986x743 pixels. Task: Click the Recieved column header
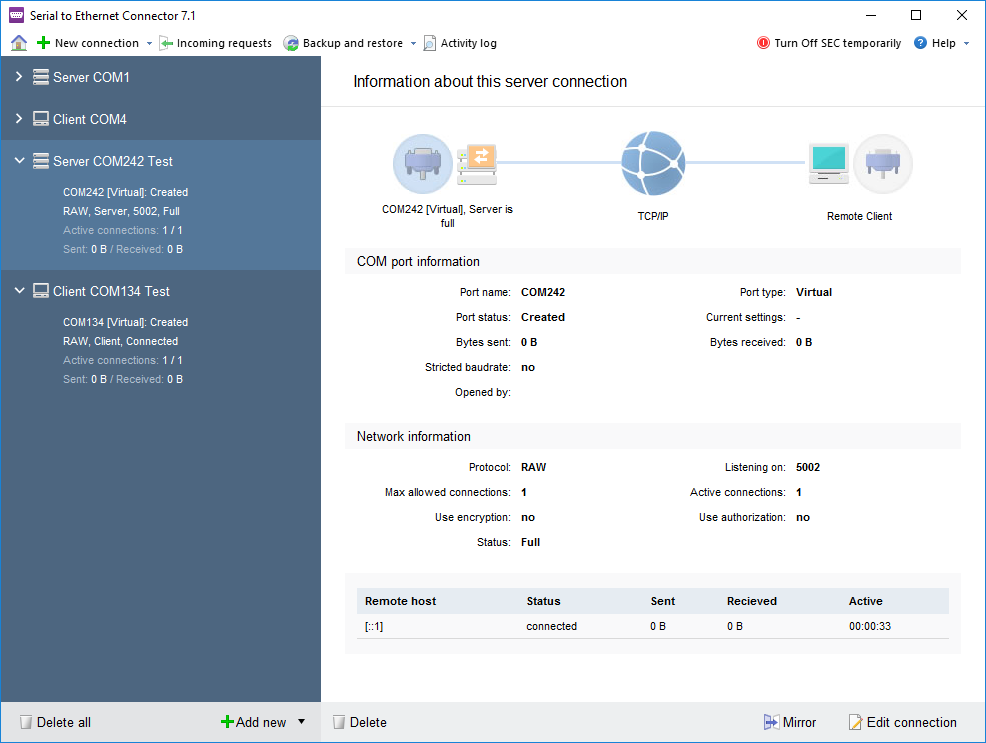tap(751, 601)
